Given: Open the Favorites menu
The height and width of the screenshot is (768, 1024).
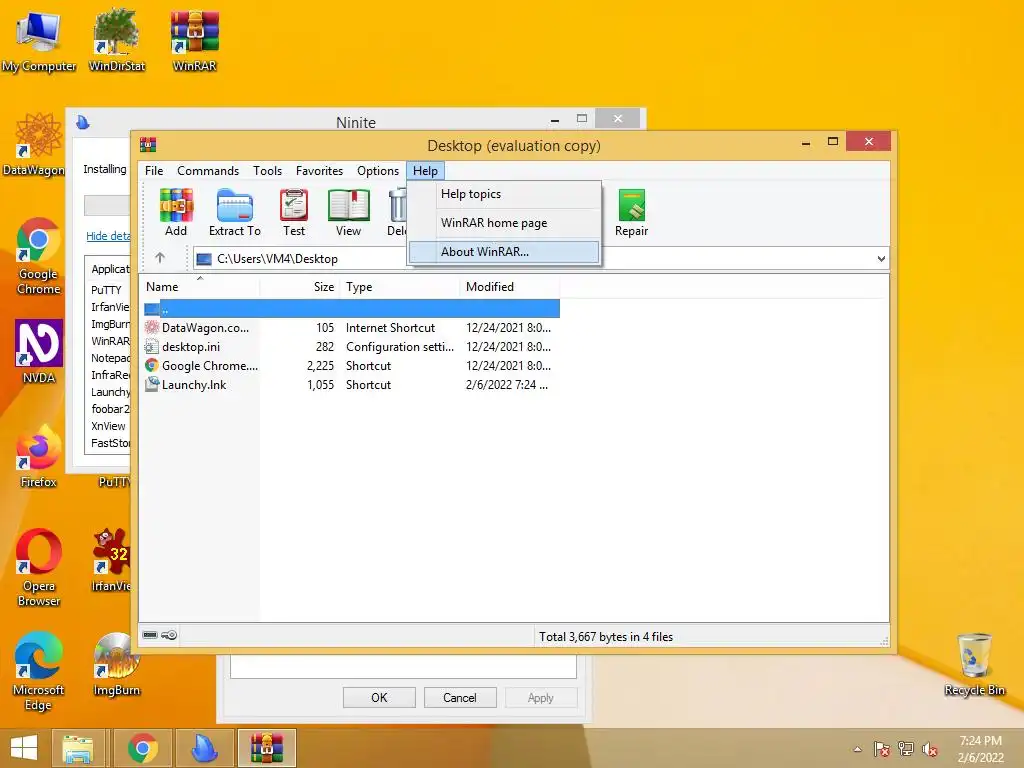Looking at the screenshot, I should [319, 170].
